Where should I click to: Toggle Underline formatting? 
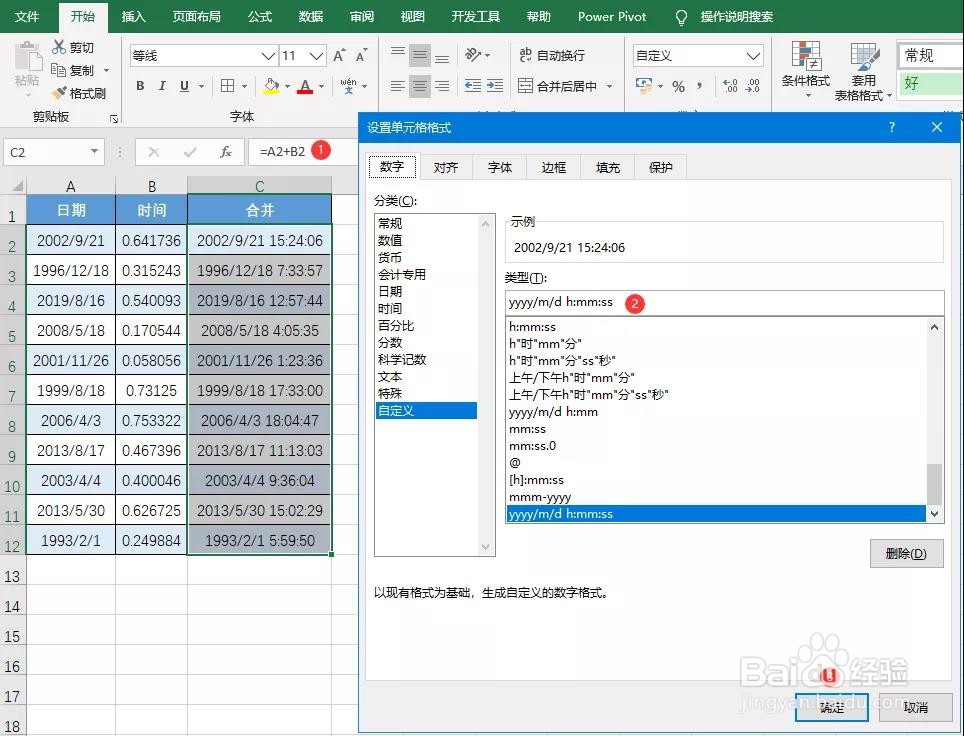tap(184, 85)
